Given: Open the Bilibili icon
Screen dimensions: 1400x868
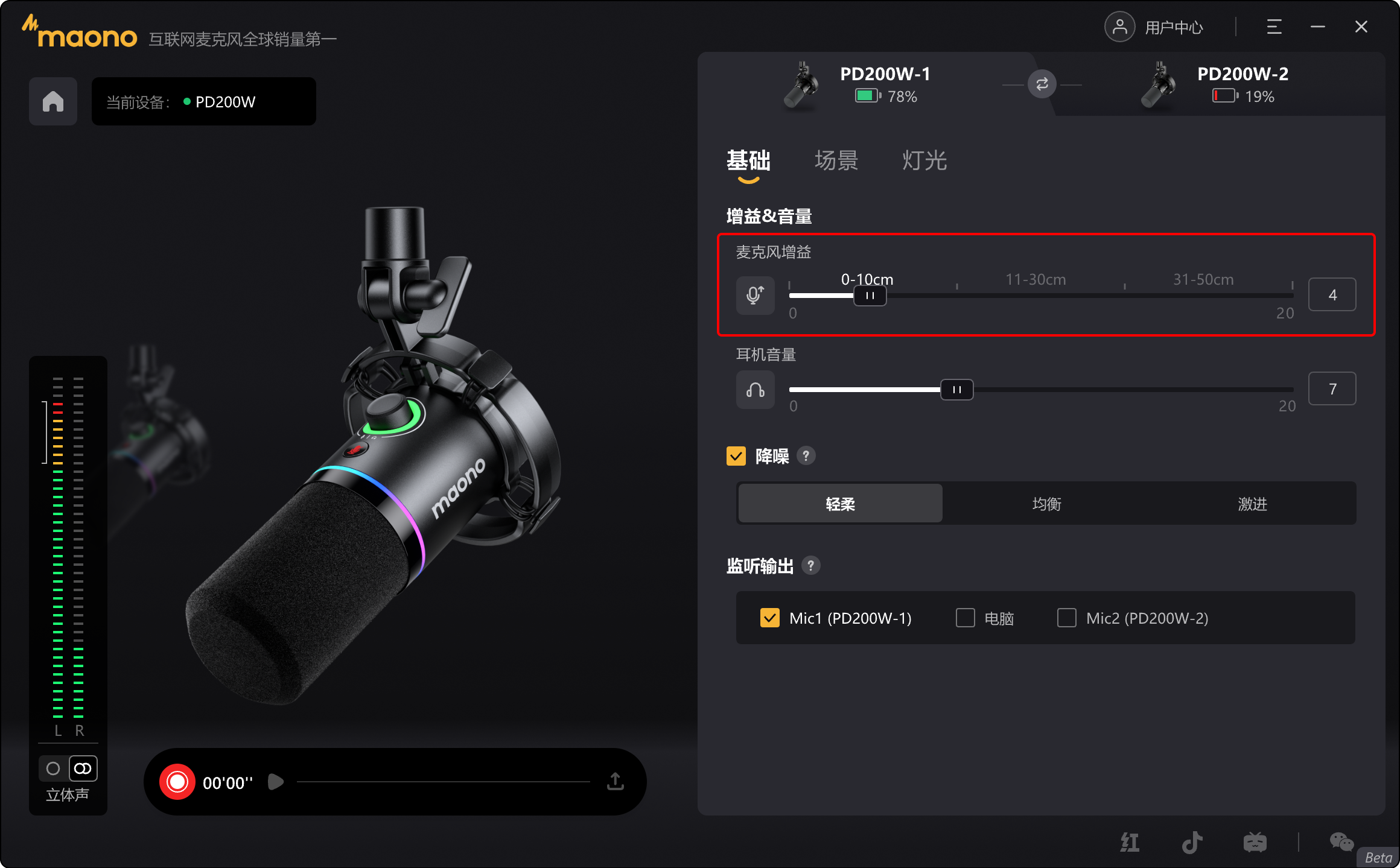Looking at the screenshot, I should click(x=1255, y=842).
